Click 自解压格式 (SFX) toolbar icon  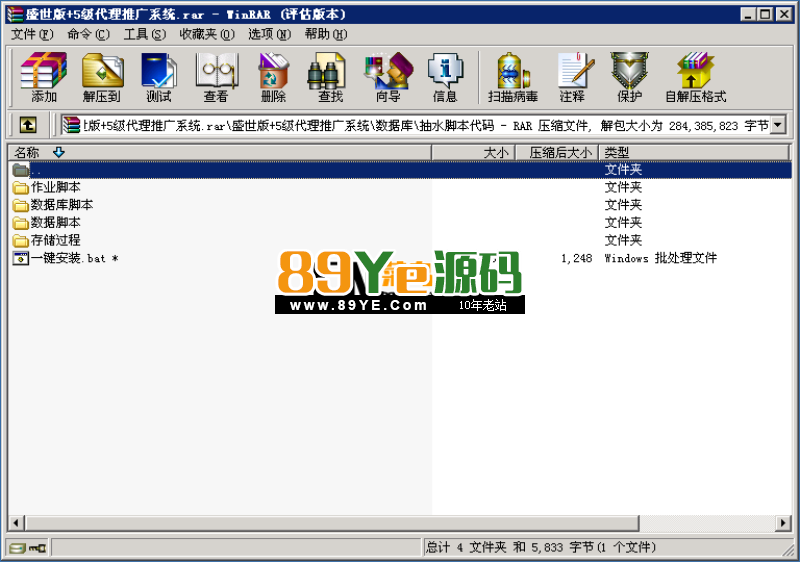695,78
